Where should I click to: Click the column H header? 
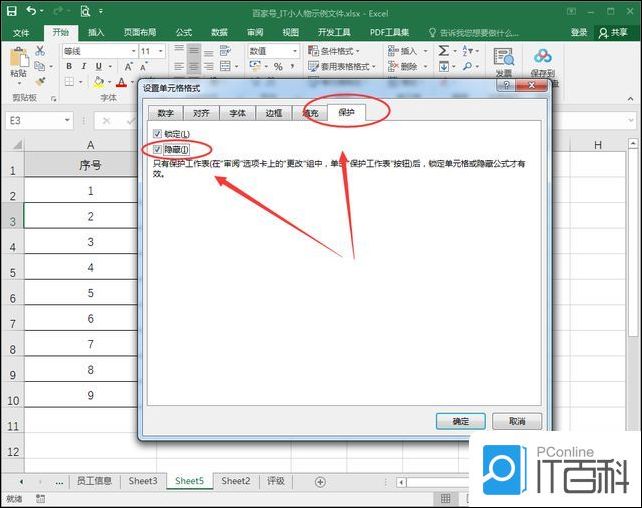pos(598,144)
